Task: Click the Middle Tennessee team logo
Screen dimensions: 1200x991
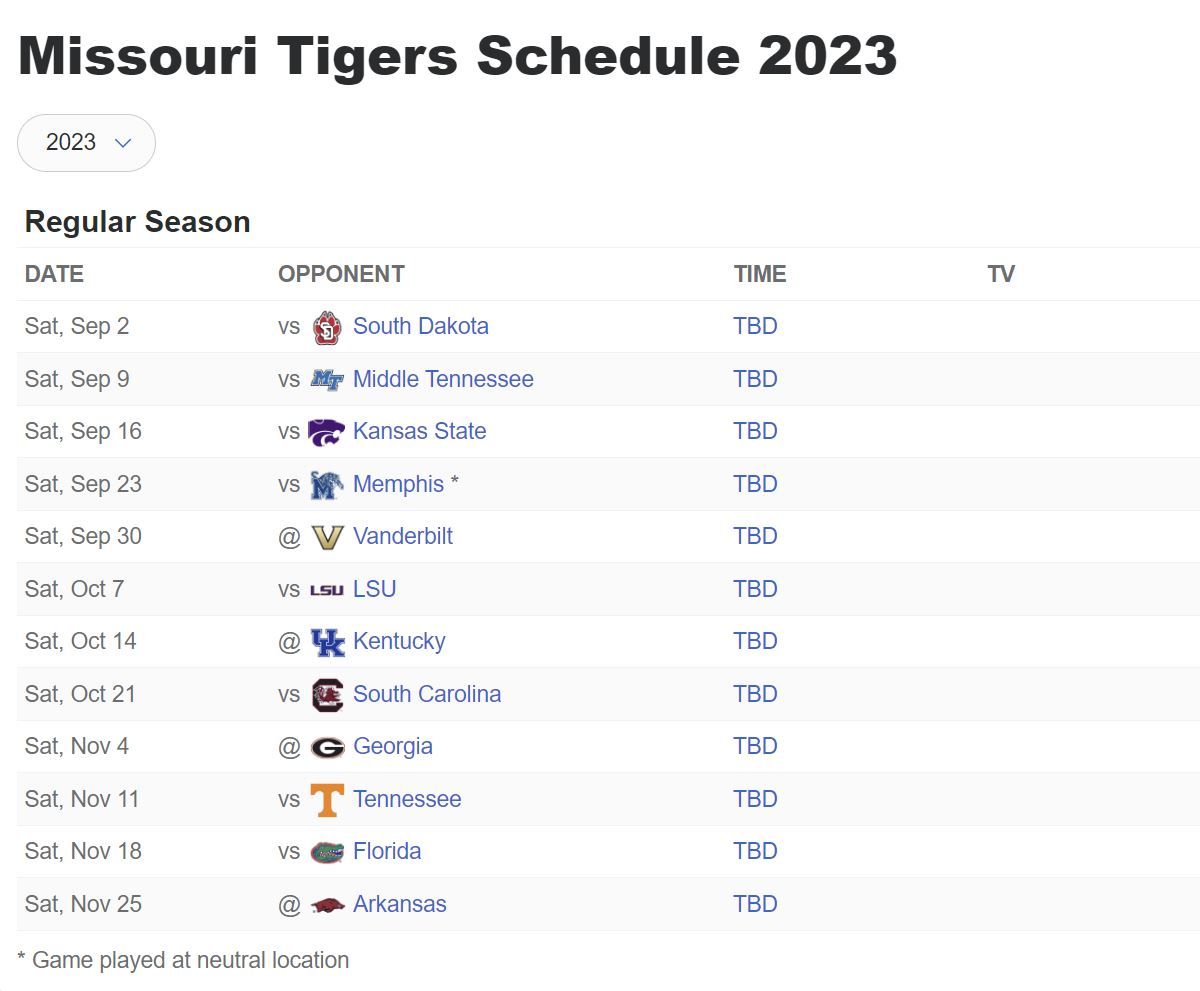Action: [327, 380]
